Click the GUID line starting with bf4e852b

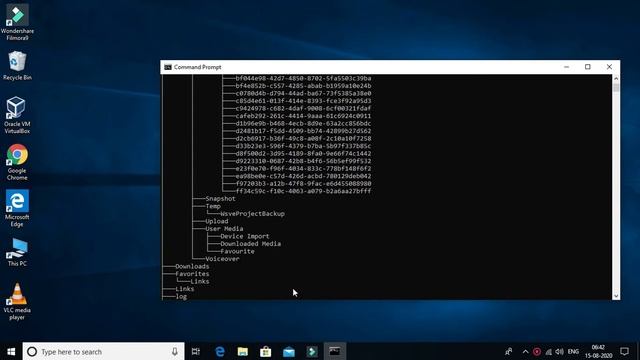click(x=303, y=86)
